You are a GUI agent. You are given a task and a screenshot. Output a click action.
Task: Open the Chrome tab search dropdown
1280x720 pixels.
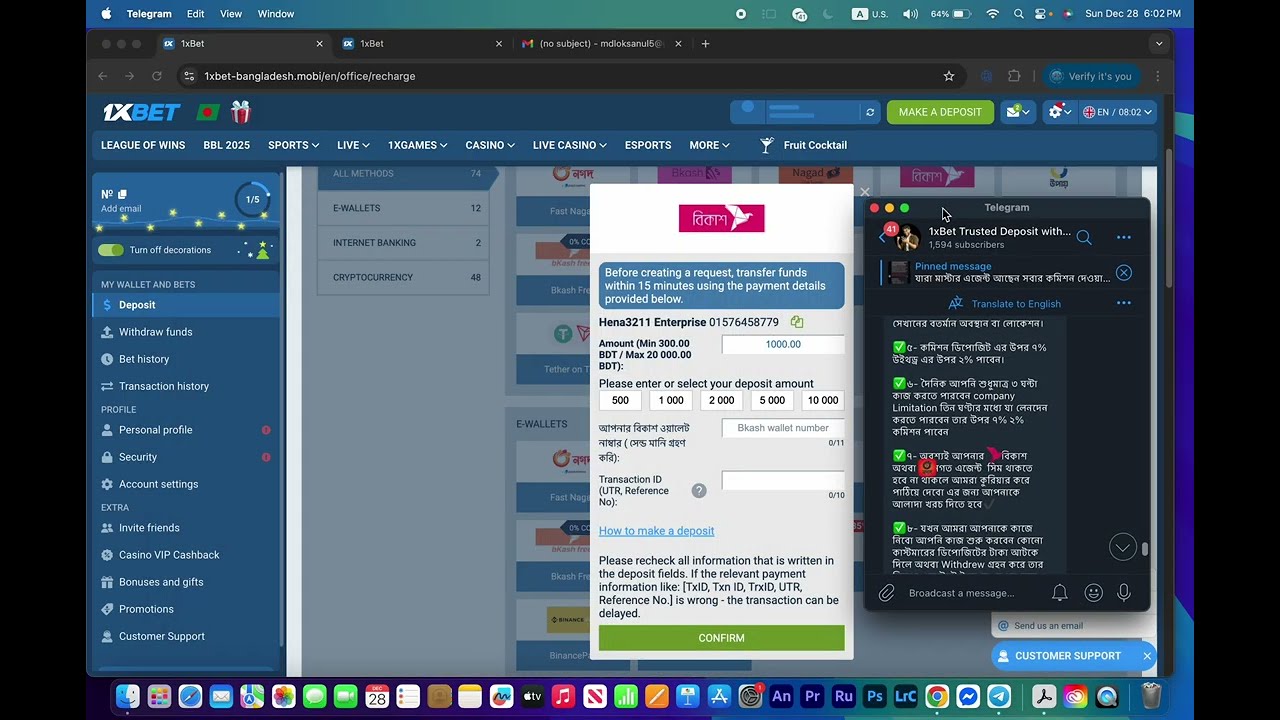(x=1158, y=44)
